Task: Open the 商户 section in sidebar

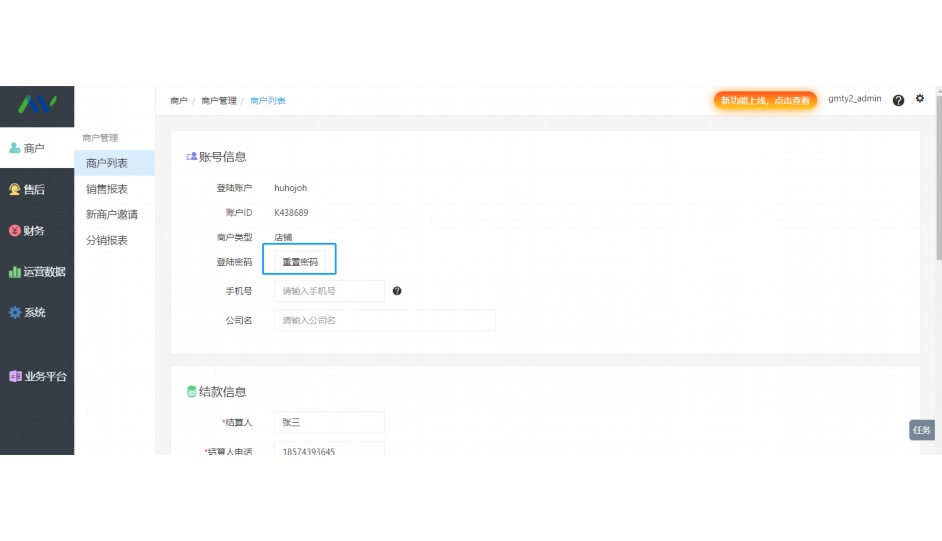Action: pyautogui.click(x=37, y=148)
